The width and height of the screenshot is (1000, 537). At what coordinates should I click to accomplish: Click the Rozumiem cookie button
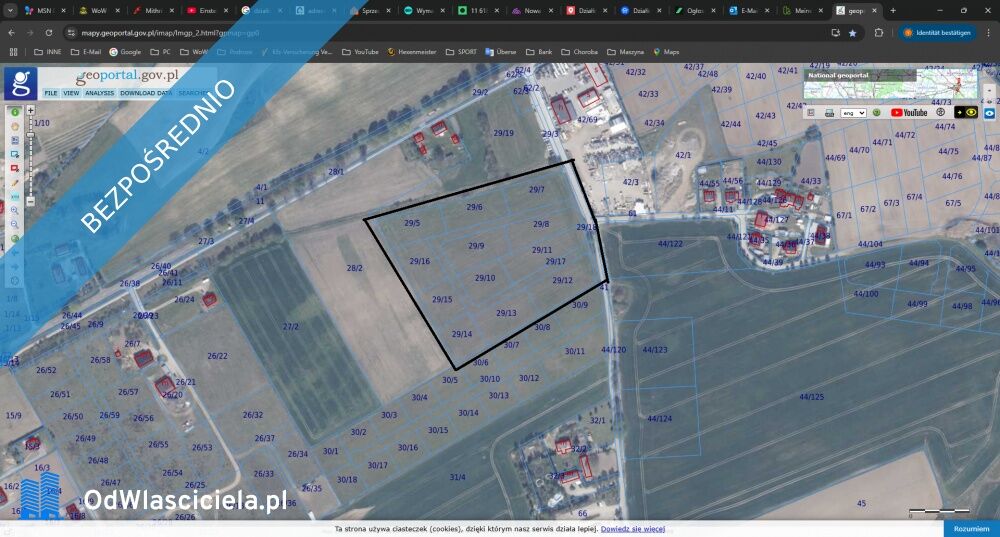point(971,529)
